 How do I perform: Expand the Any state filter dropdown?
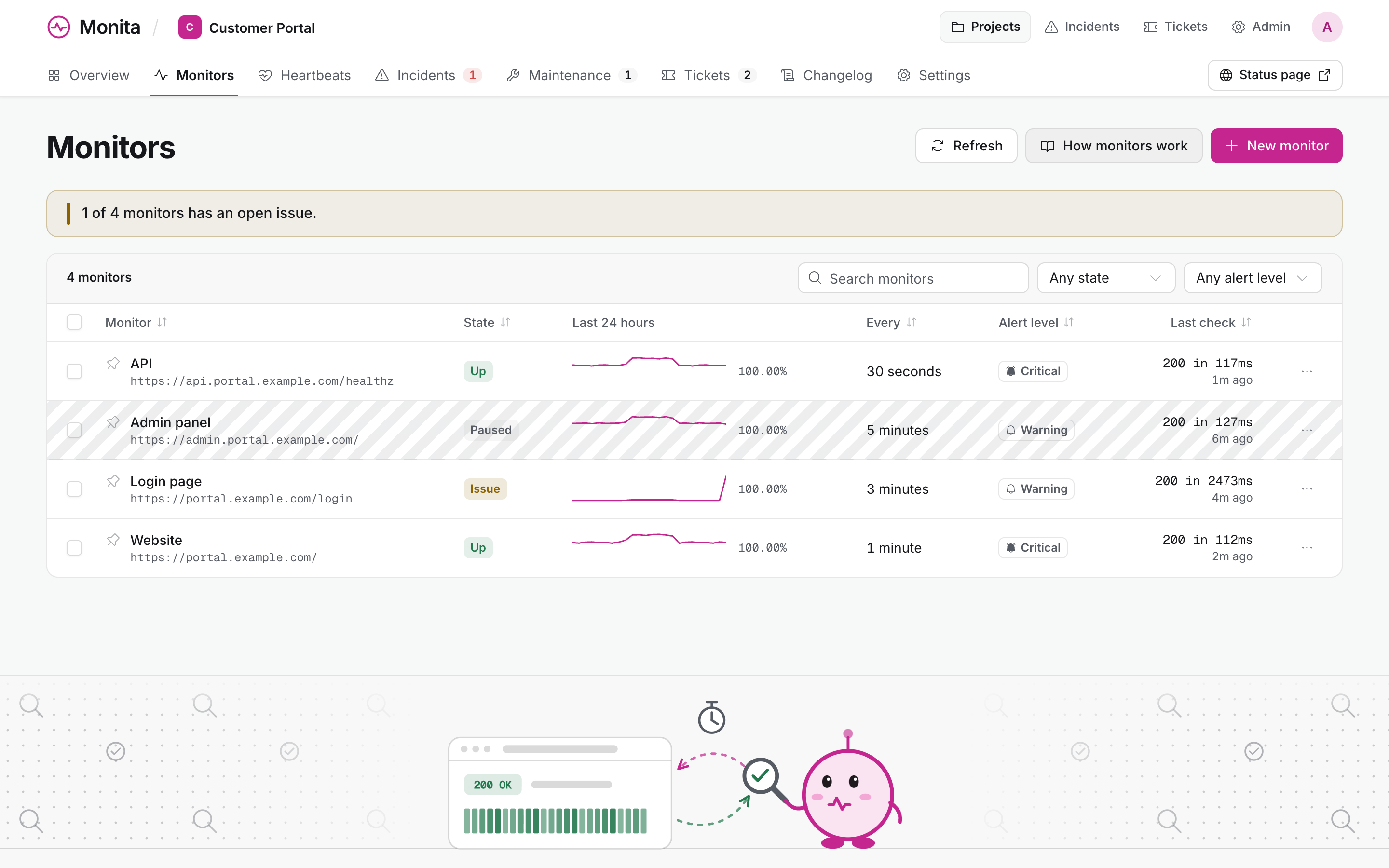(1105, 278)
